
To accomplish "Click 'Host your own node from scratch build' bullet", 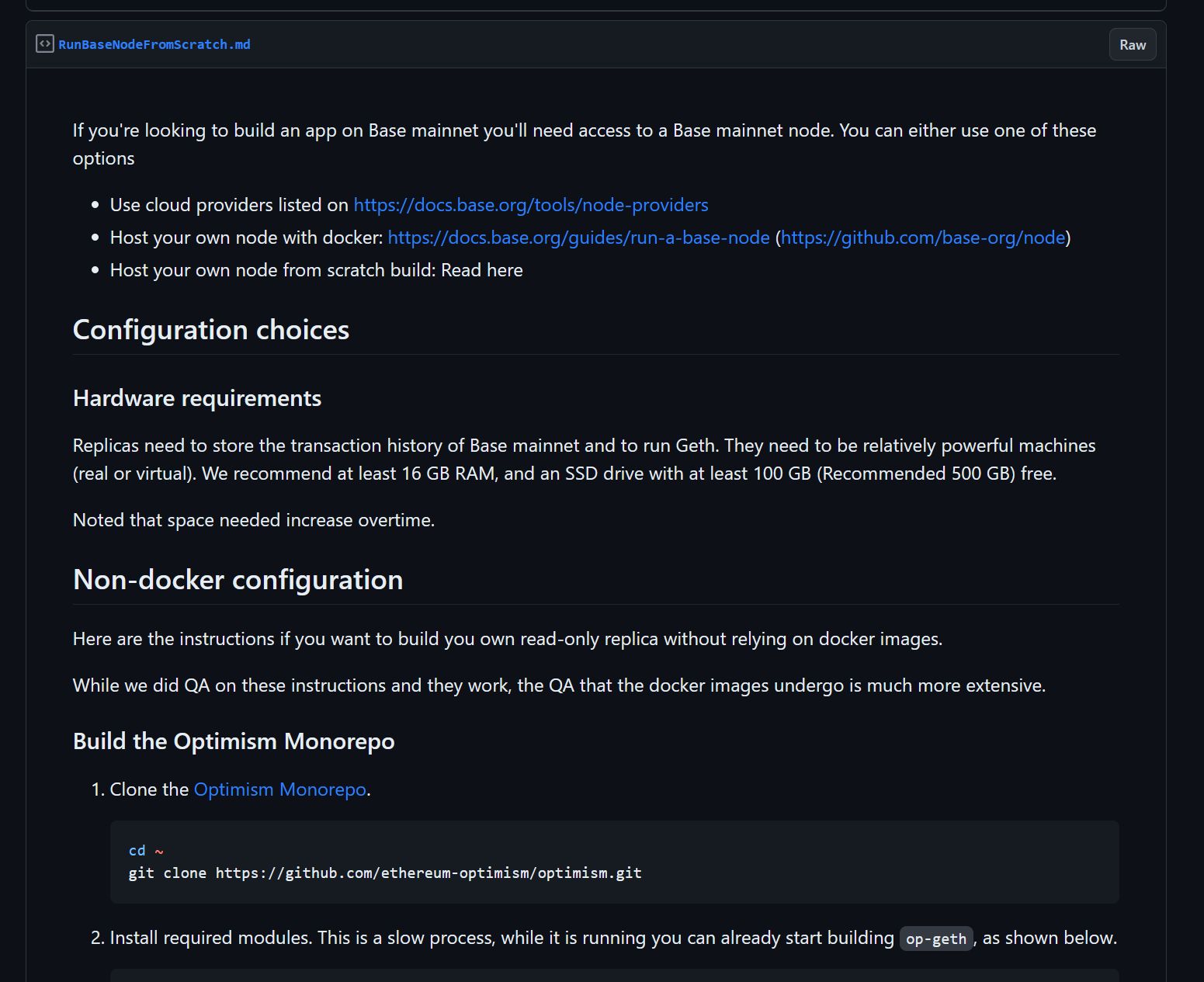I will (x=317, y=270).
